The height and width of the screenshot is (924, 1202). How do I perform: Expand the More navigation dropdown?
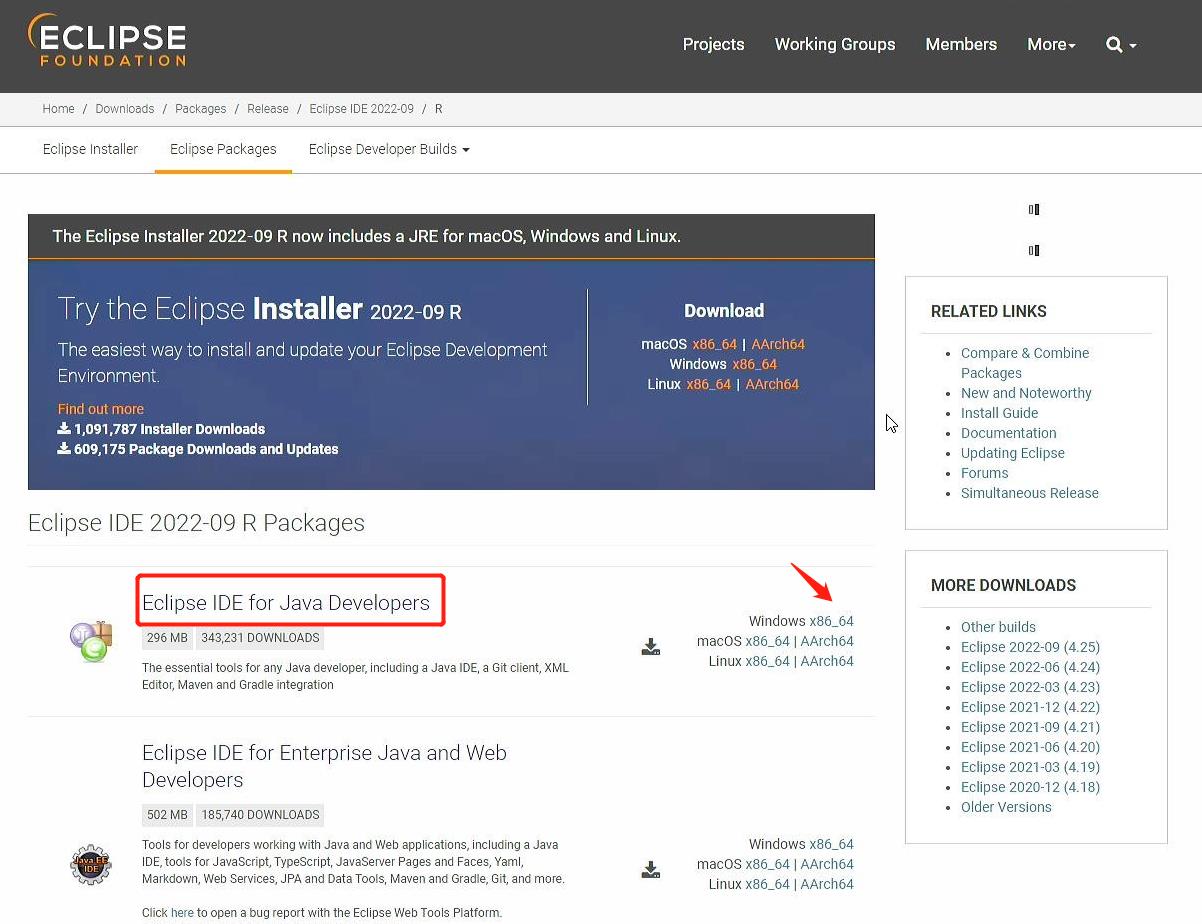(x=1051, y=45)
